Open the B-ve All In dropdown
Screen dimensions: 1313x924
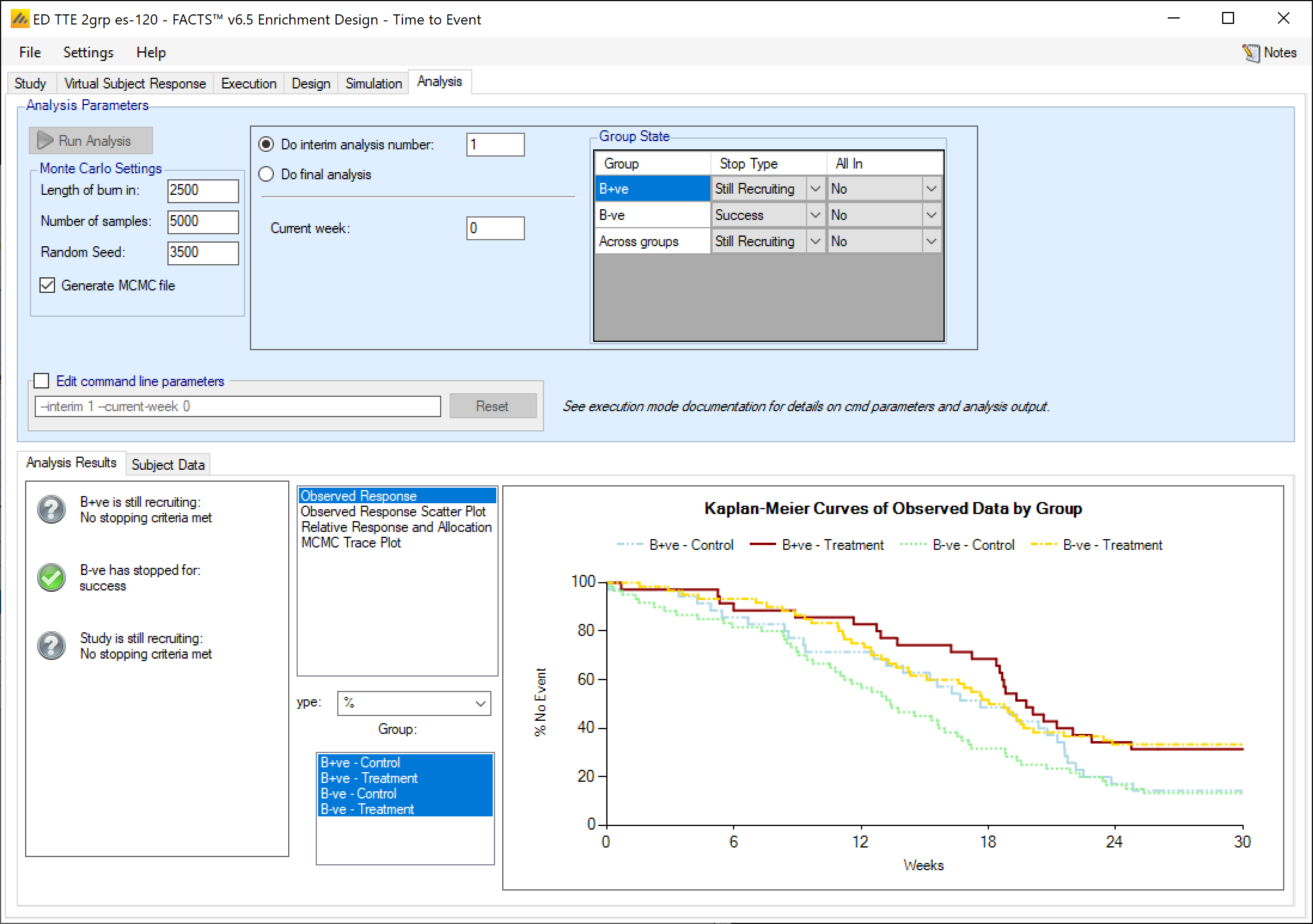[x=931, y=215]
